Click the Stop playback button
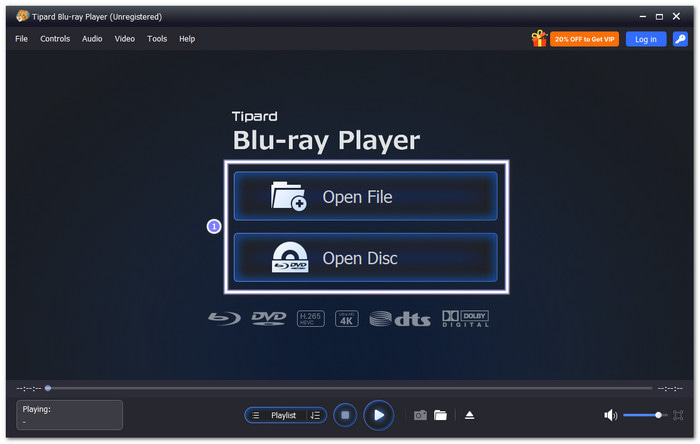This screenshot has height=444, width=700. coord(345,415)
